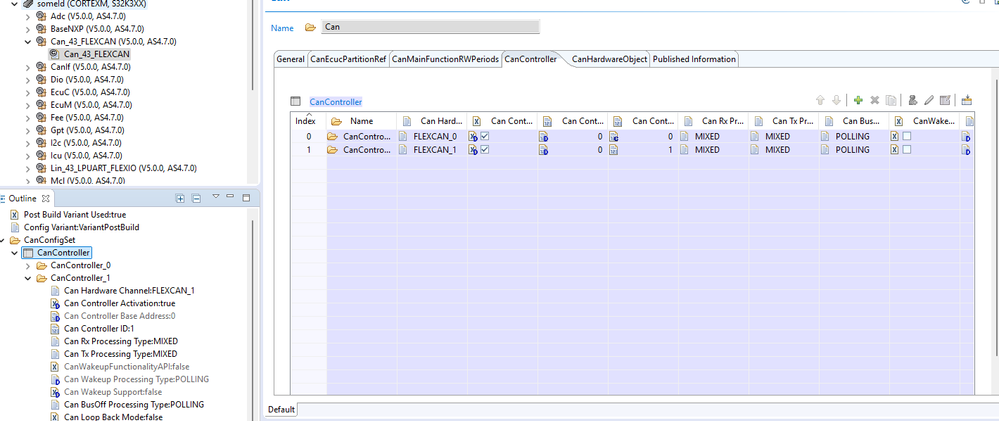Viewport: 999px width, 421px height.
Task: Select the CanController tab
Action: coord(531,59)
